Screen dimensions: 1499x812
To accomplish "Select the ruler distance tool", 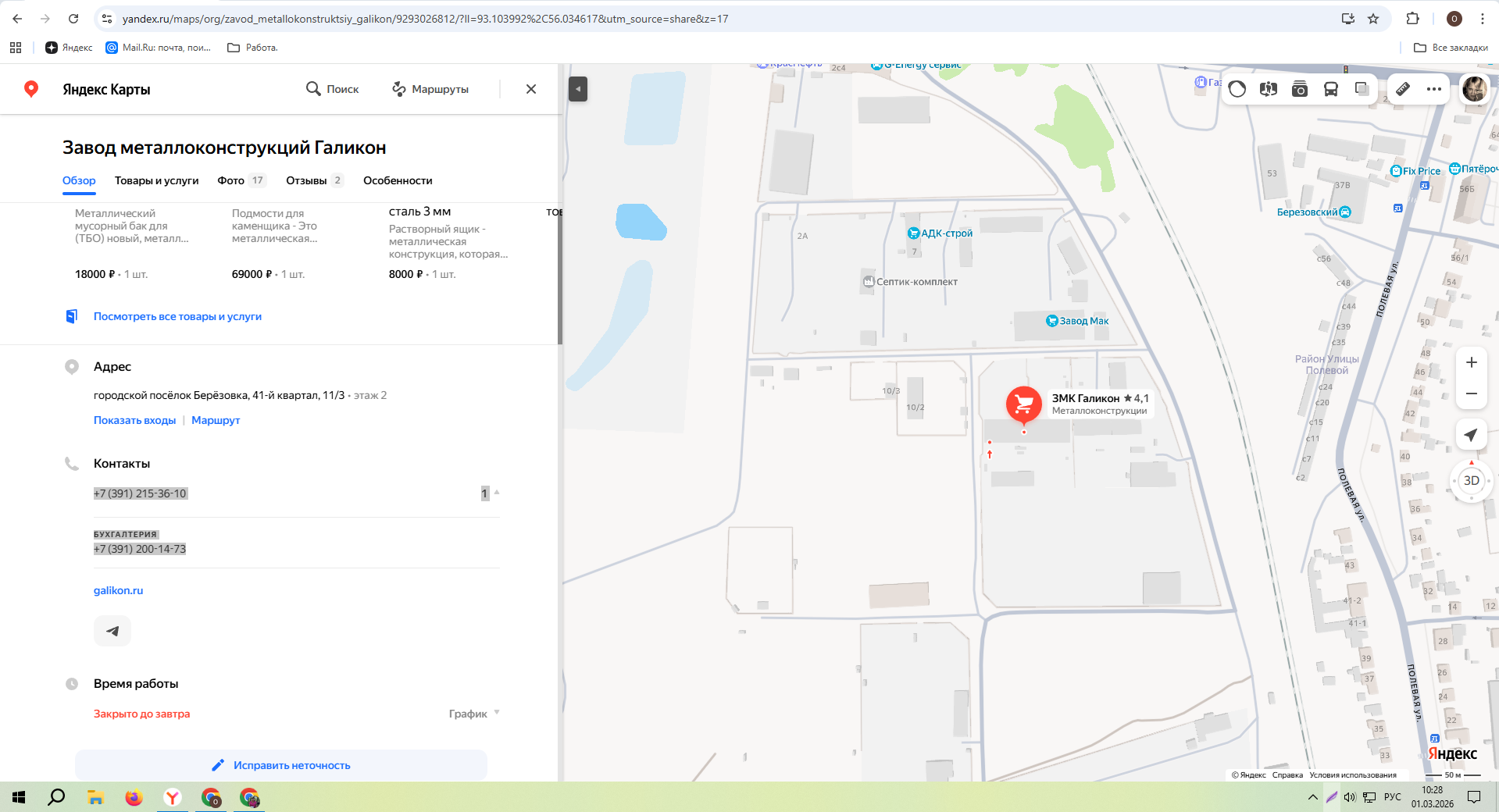I will point(1403,89).
